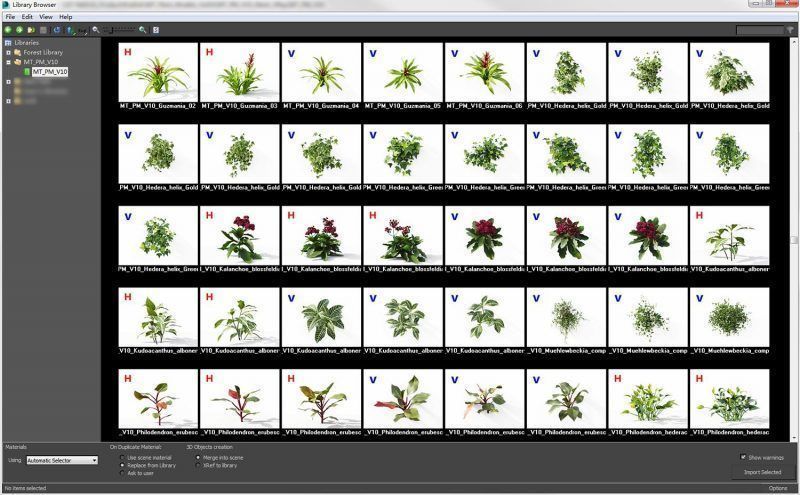Click the Options button
Viewport: 800px width, 495px height.
778,488
